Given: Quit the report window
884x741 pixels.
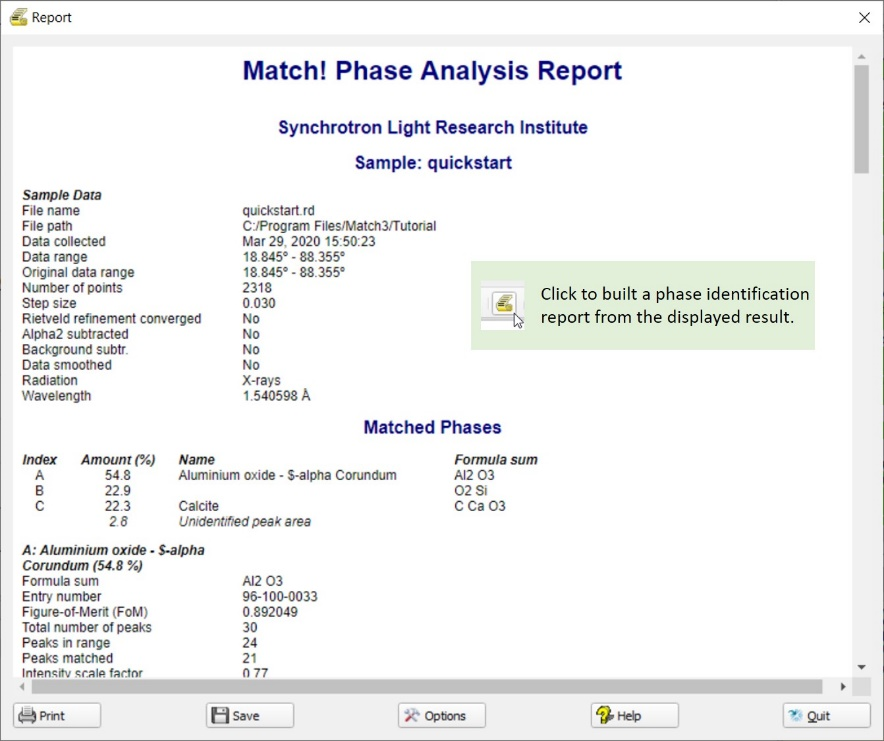Looking at the screenshot, I should pos(826,716).
